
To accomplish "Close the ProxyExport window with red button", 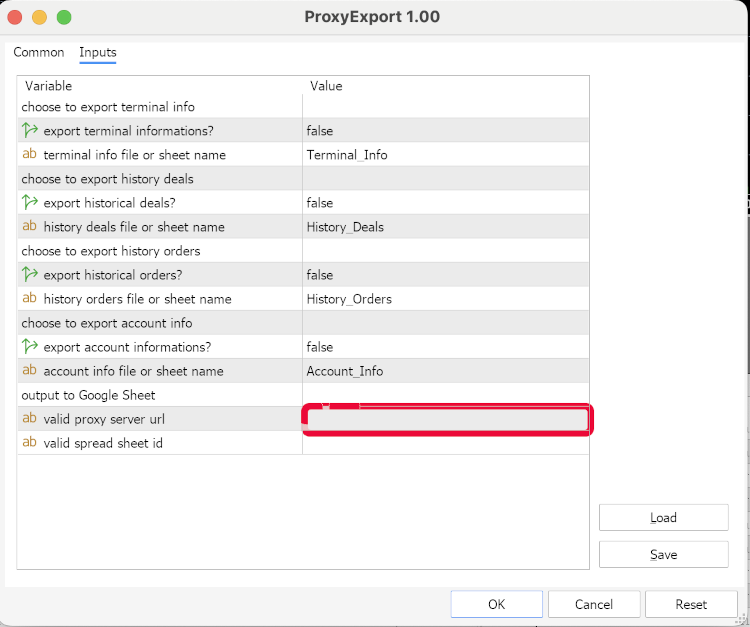I will click(x=15, y=17).
